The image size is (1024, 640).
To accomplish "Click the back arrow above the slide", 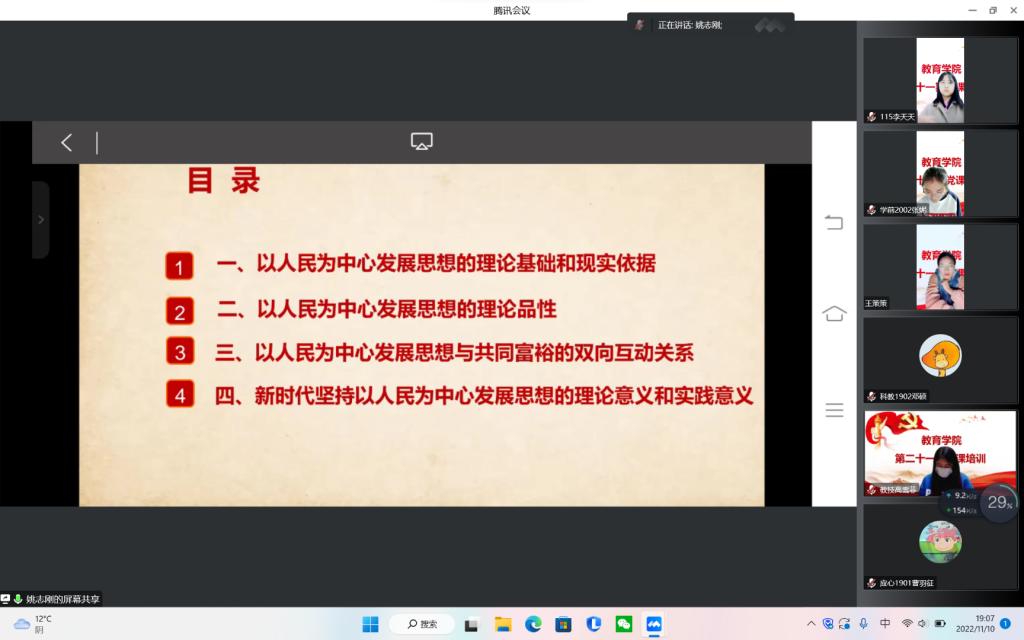I will point(67,143).
